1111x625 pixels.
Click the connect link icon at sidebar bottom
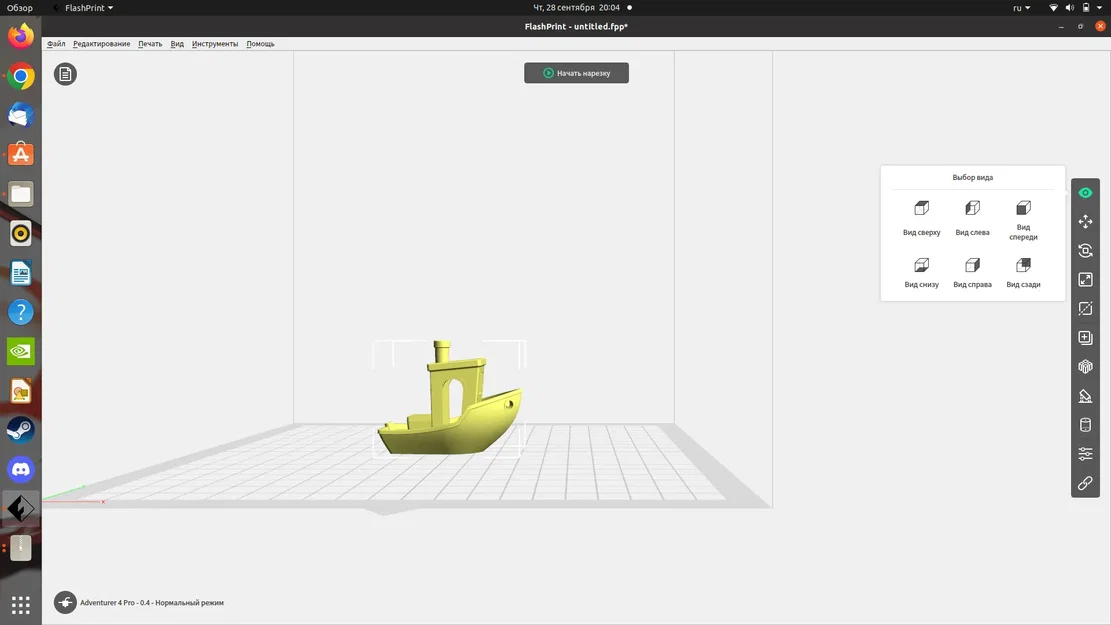(x=1085, y=483)
